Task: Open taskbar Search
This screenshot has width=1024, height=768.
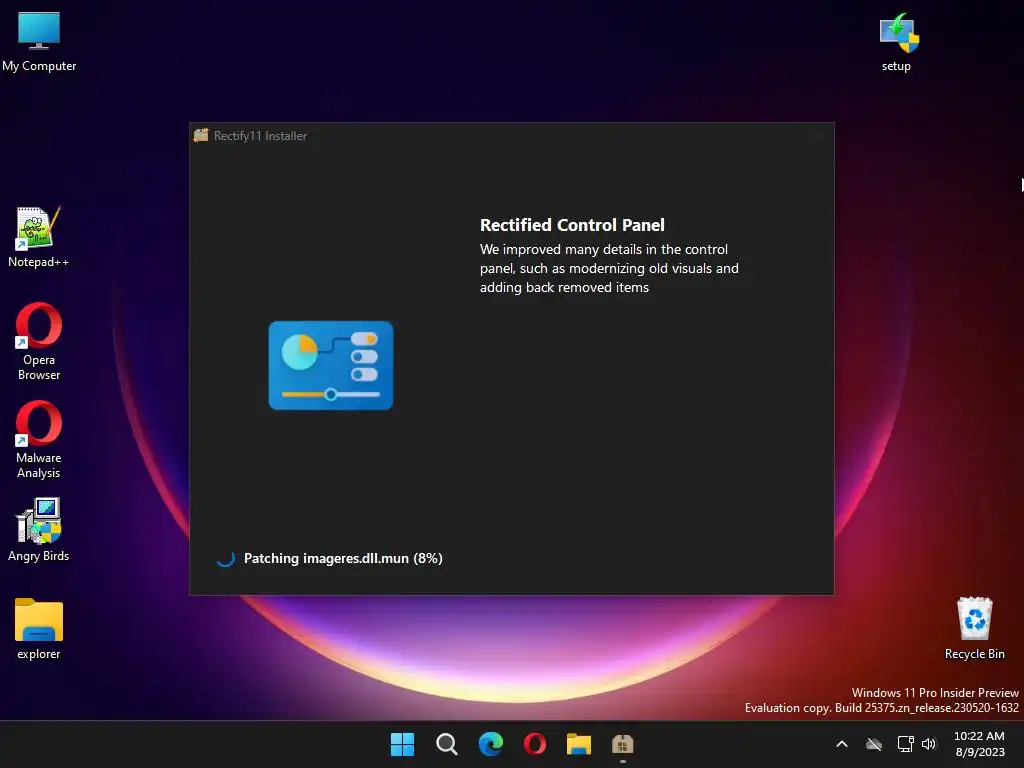Action: pos(447,744)
